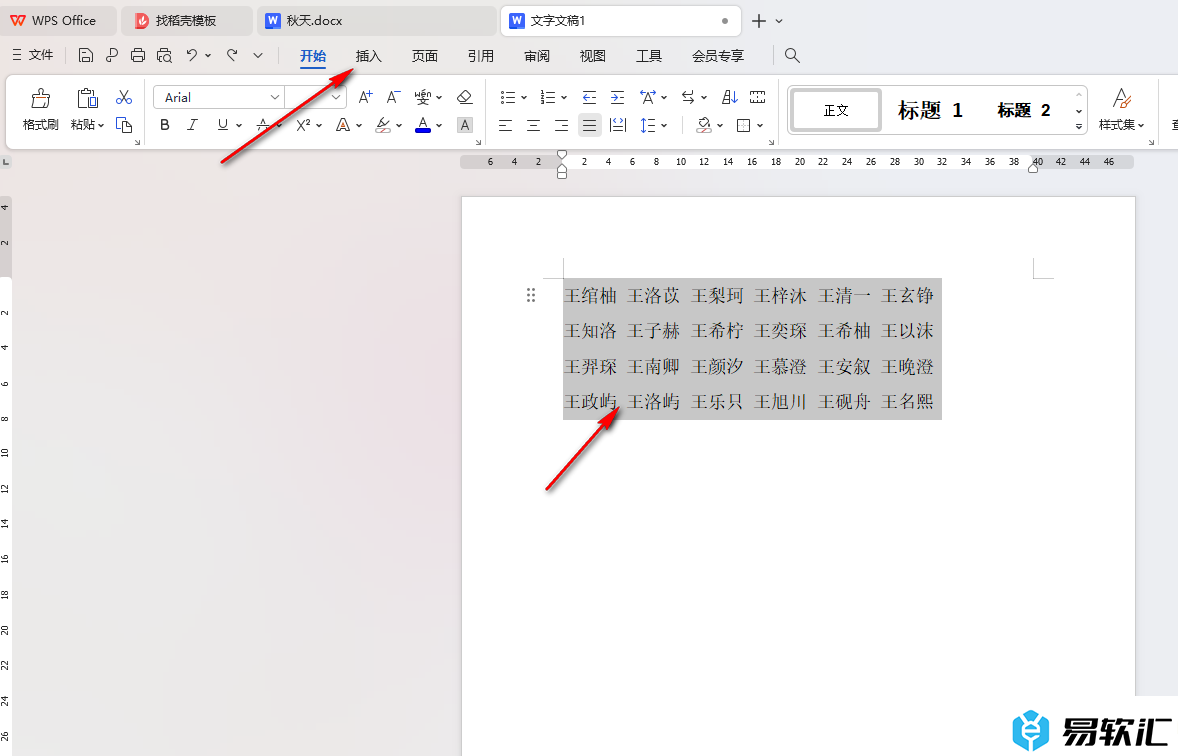
Task: Expand quick access toolbar customize chevron
Action: tap(258, 55)
